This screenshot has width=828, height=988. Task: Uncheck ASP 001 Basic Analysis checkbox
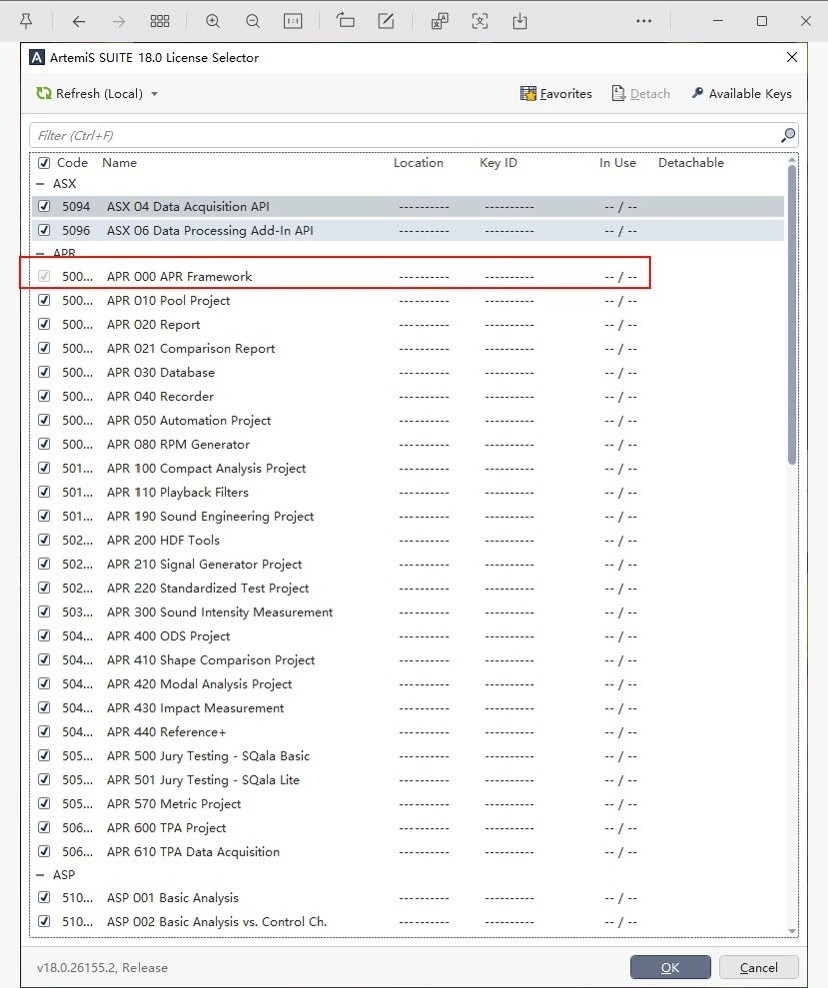[44, 897]
